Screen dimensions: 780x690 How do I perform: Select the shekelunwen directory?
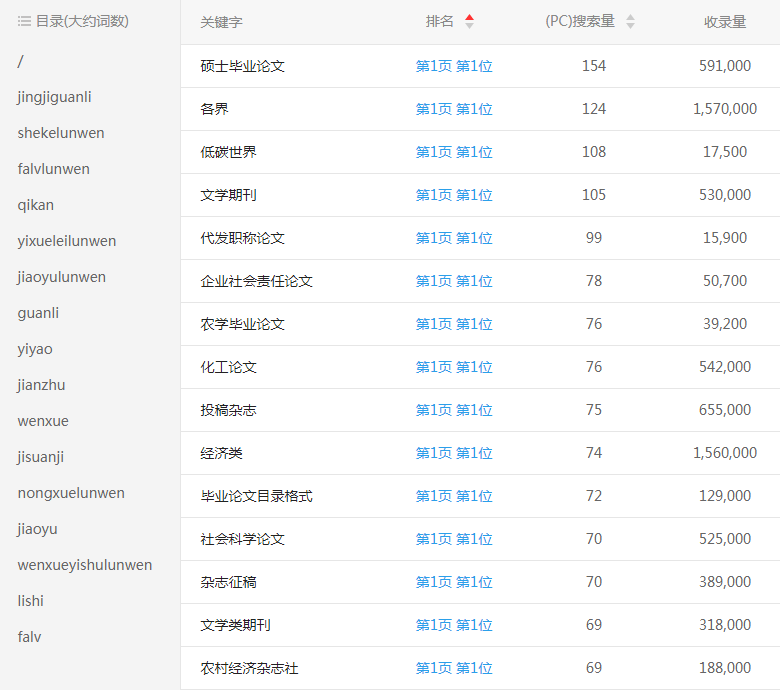click(60, 133)
